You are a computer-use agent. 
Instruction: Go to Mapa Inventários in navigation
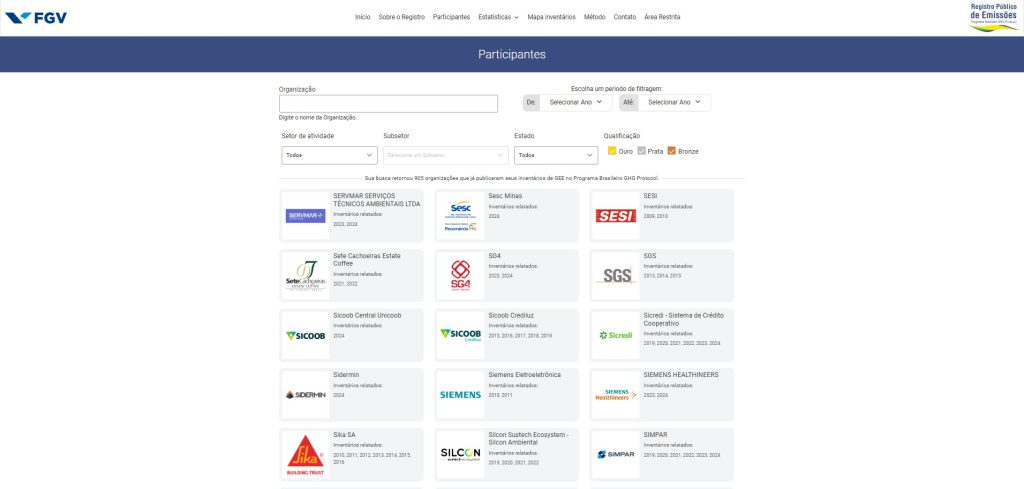click(551, 17)
